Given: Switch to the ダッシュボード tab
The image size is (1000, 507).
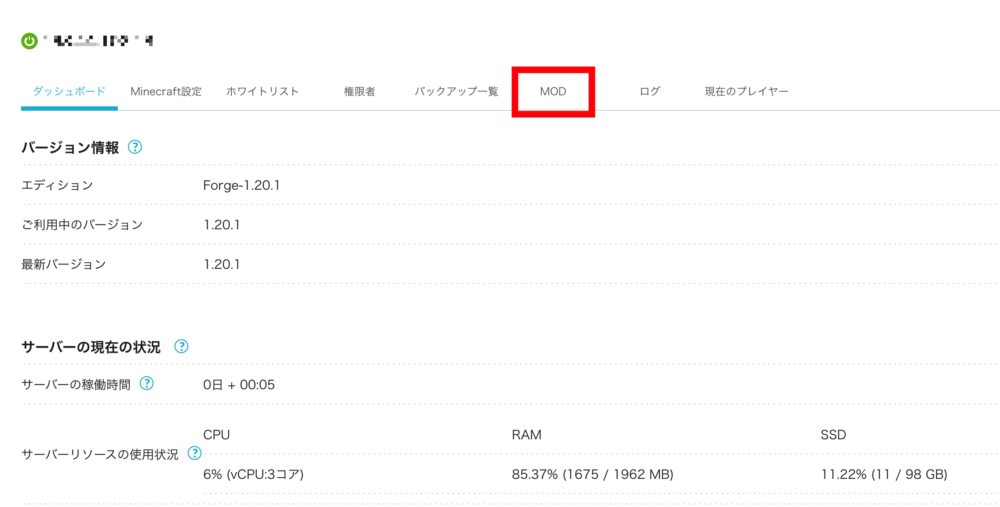Looking at the screenshot, I should click(x=70, y=92).
